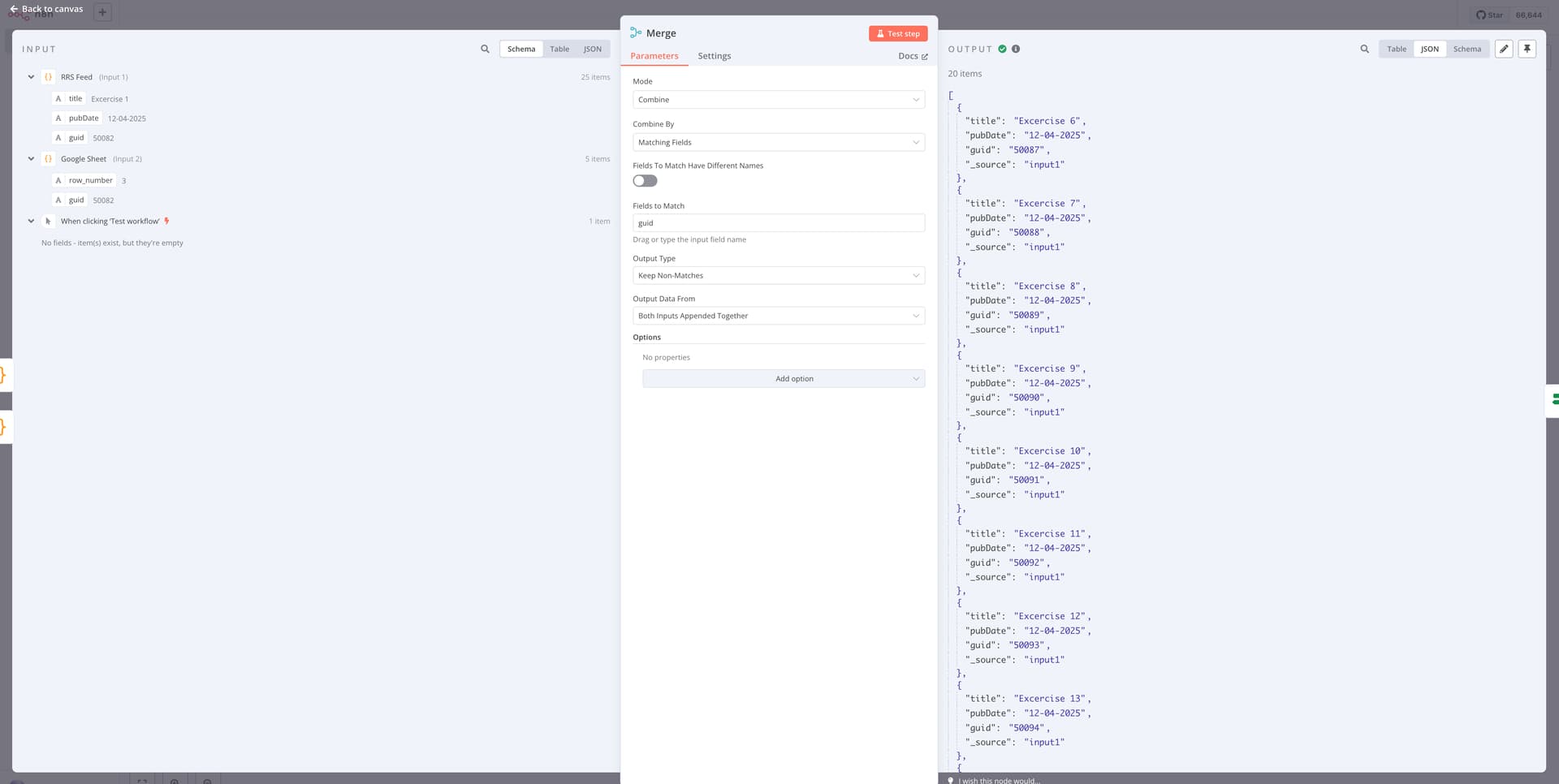Collapse the RRS Feed input section
Image resolution: width=1559 pixels, height=784 pixels.
coord(31,77)
